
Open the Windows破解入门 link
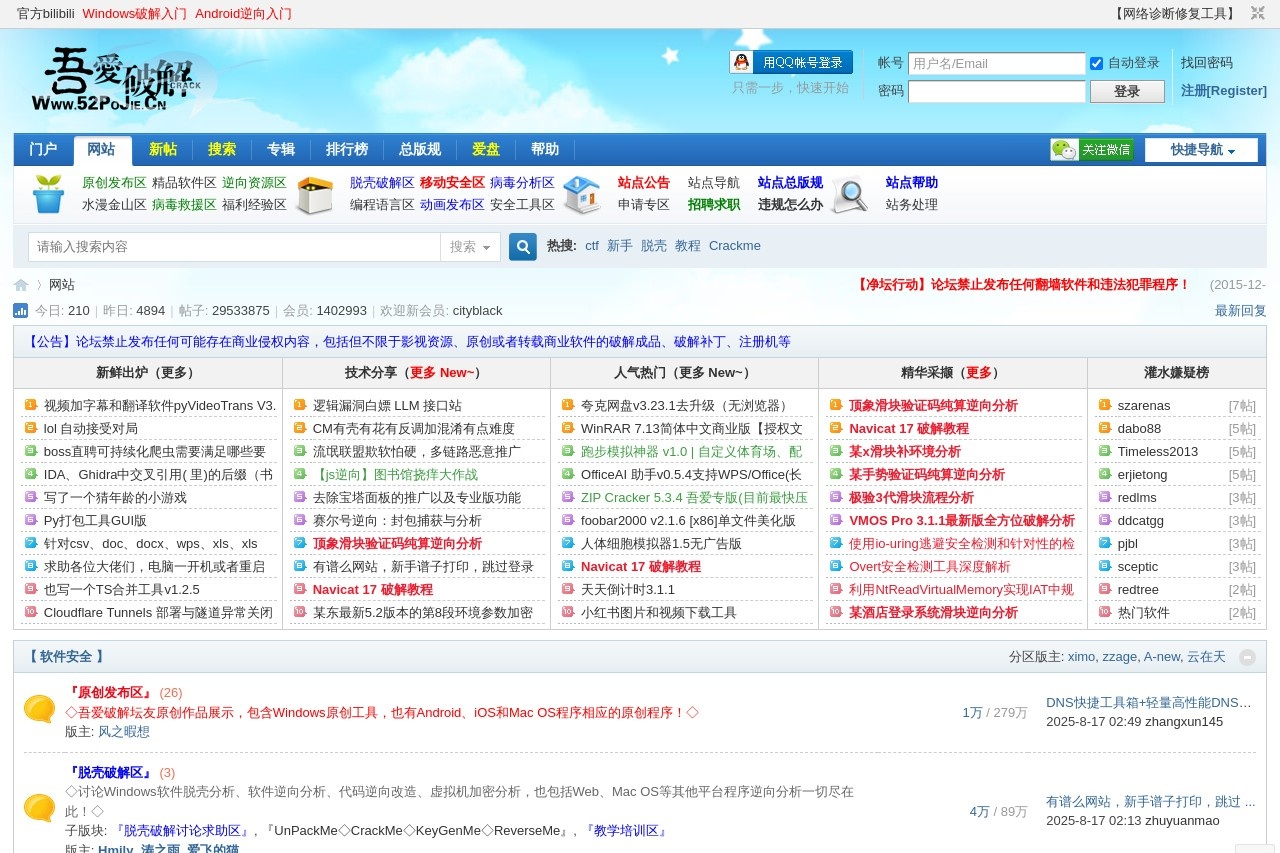(x=135, y=13)
